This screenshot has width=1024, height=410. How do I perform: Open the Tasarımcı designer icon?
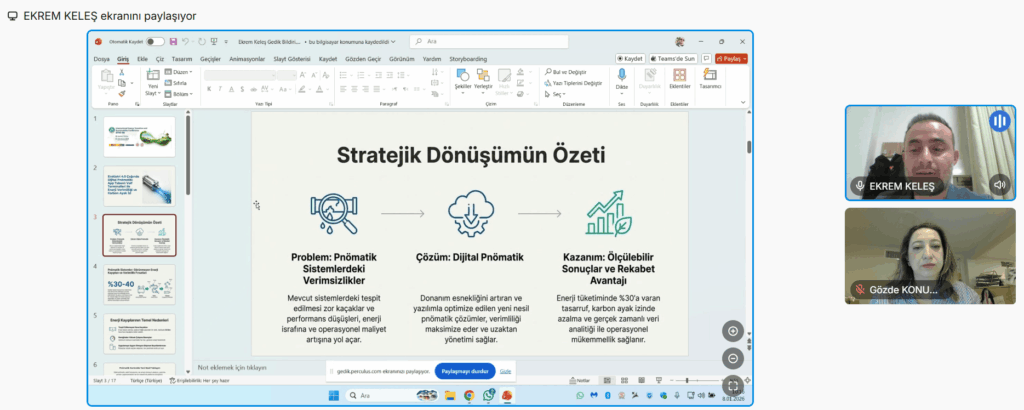click(710, 78)
